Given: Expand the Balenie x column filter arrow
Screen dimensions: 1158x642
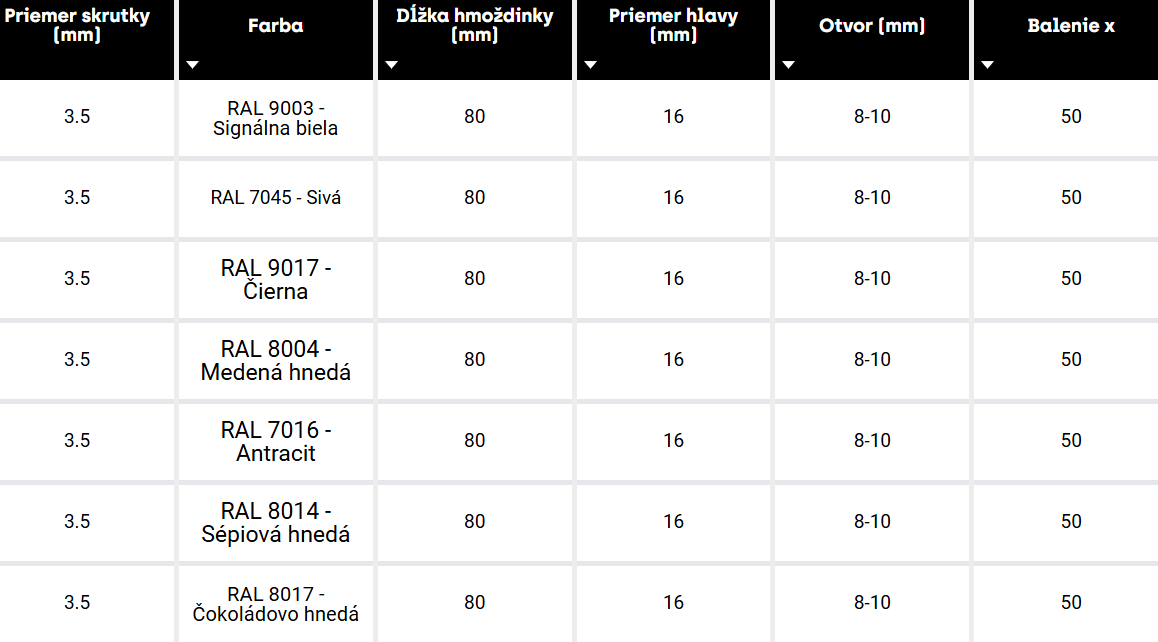Looking at the screenshot, I should click(988, 65).
